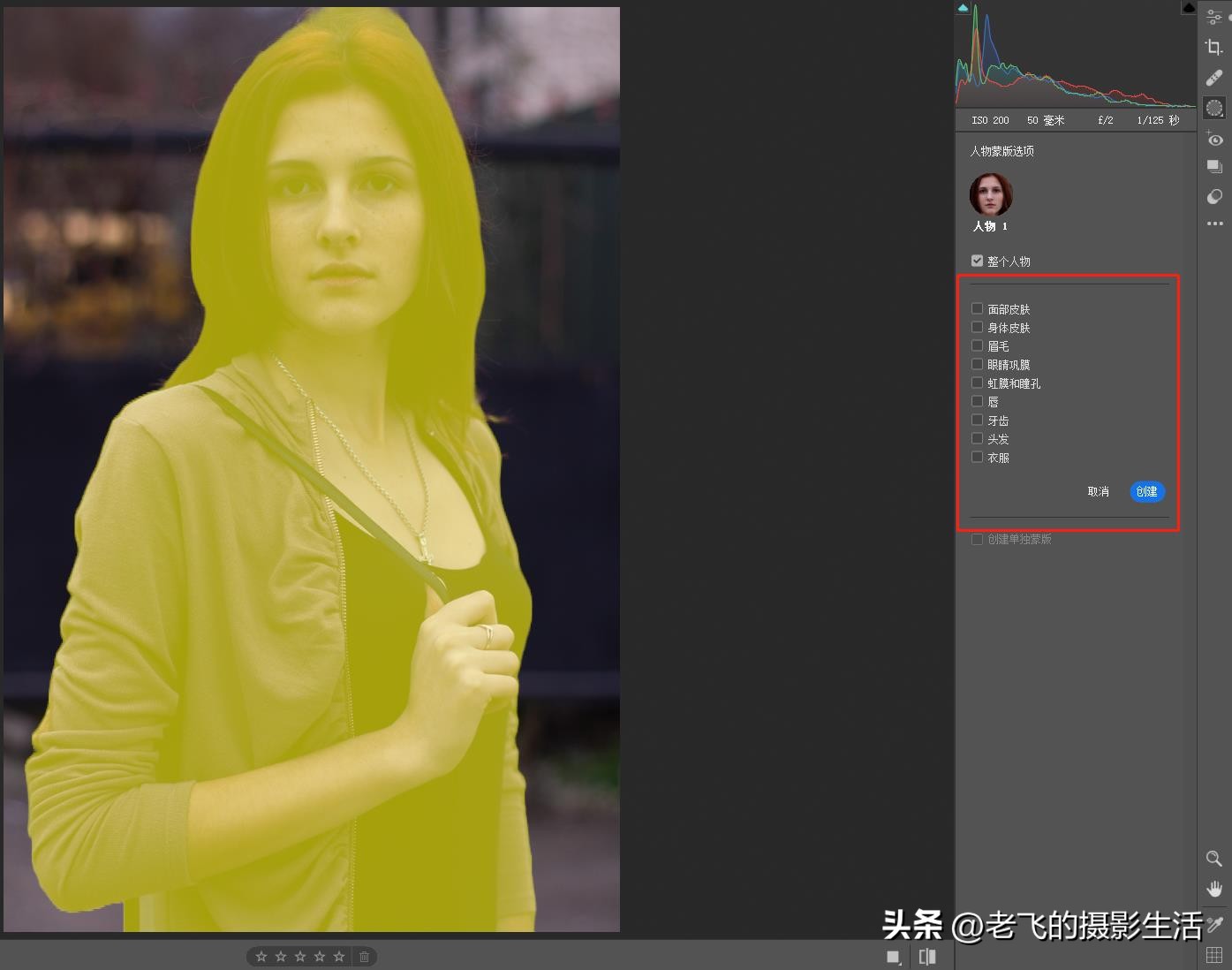Select the Healing tool
This screenshot has width=1232, height=970.
[1214, 78]
